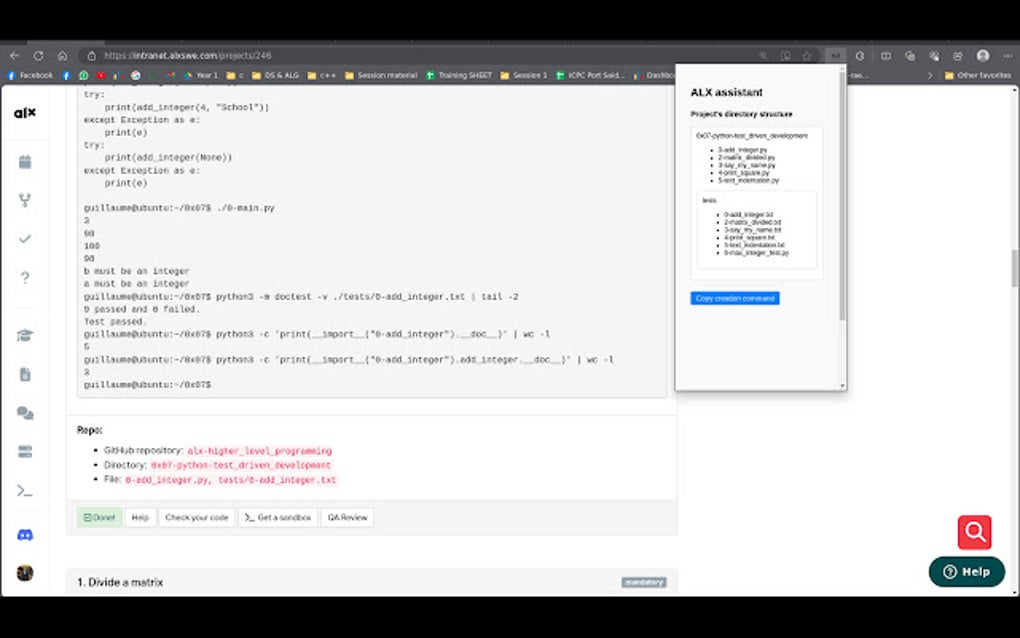Open the chat bubbles icon in the sidebar
Screen dimensions: 1020x638
(x=22, y=412)
